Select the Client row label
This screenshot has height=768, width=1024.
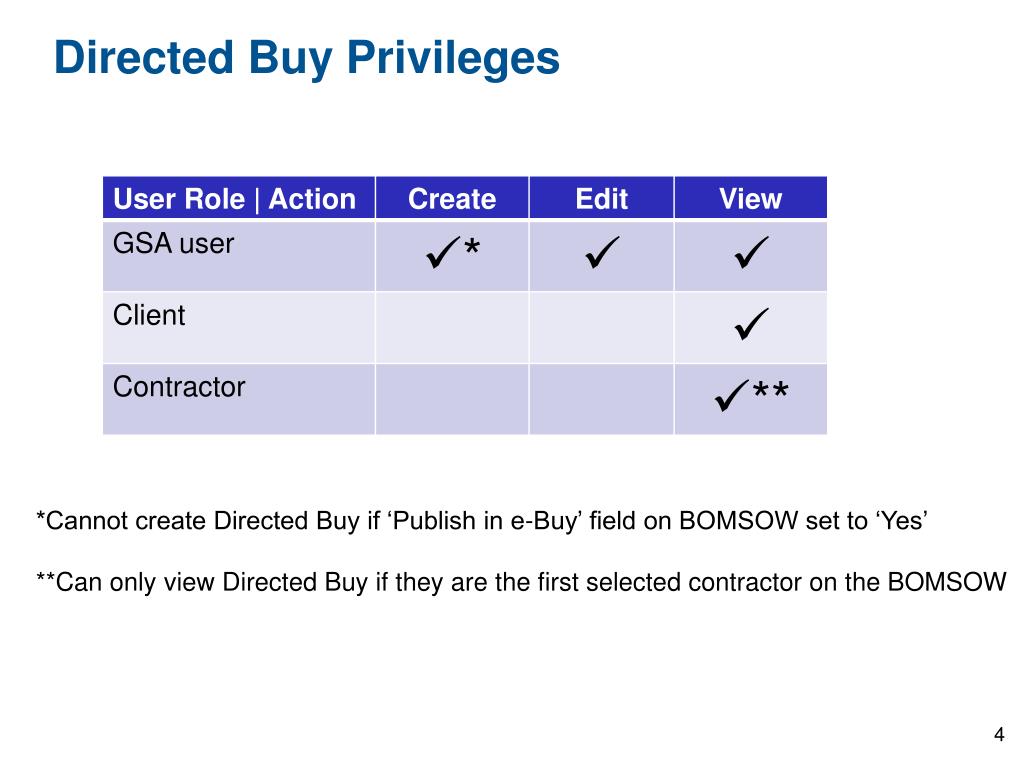(149, 315)
